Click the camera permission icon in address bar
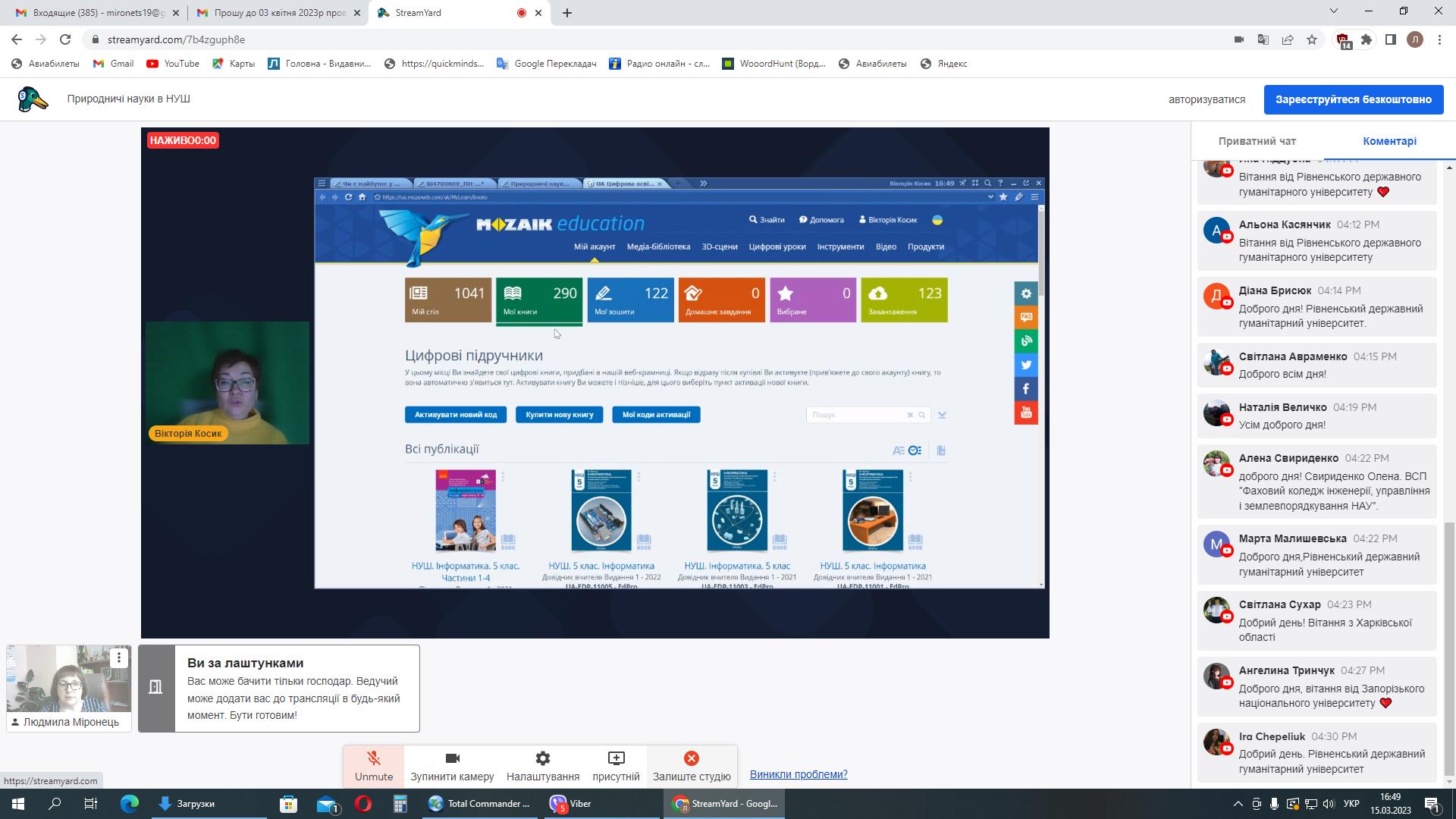The width and height of the screenshot is (1456, 819). 1239,39
